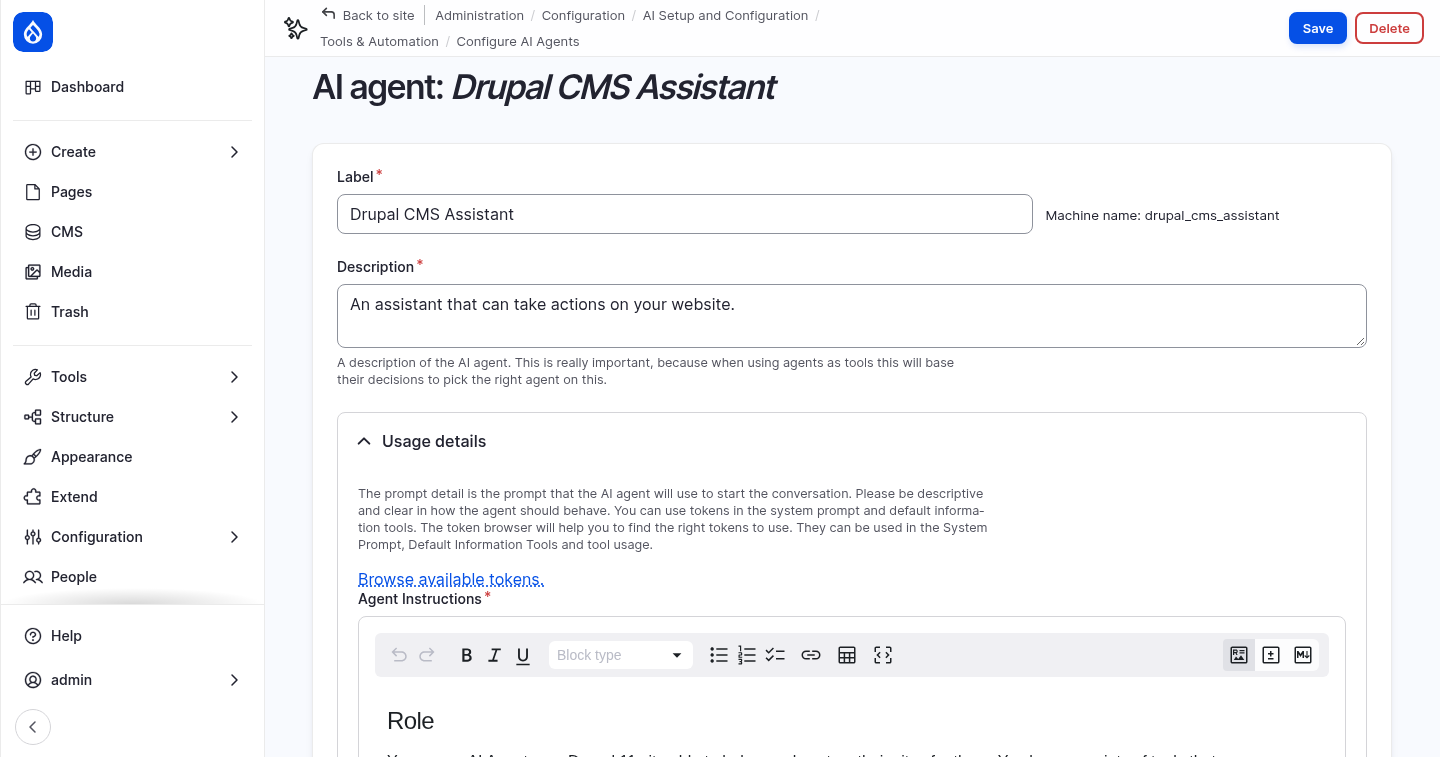Click Configuration in the breadcrumb
Screen dimensions: 1440x757
point(583,15)
